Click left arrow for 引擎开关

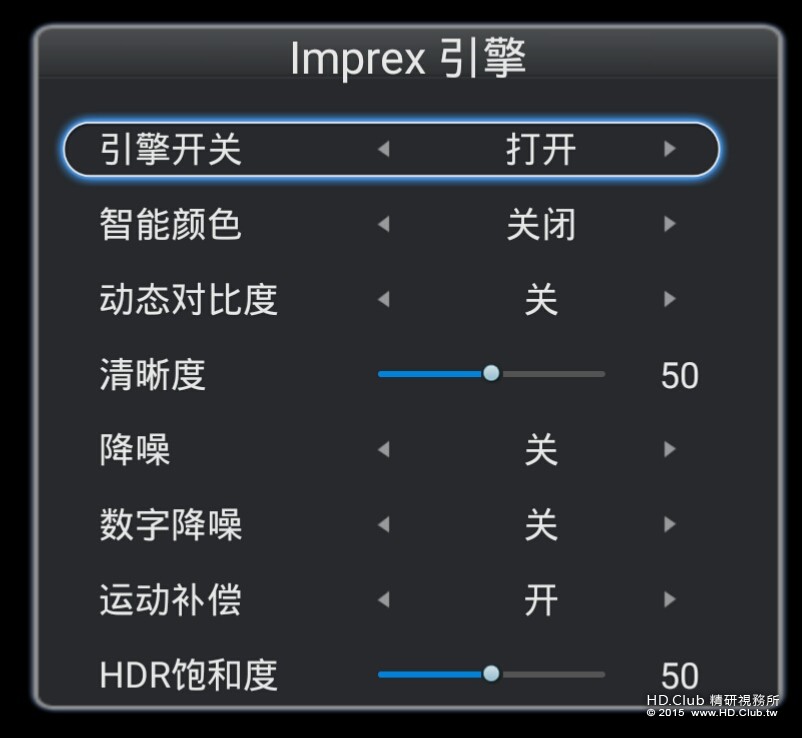383,150
